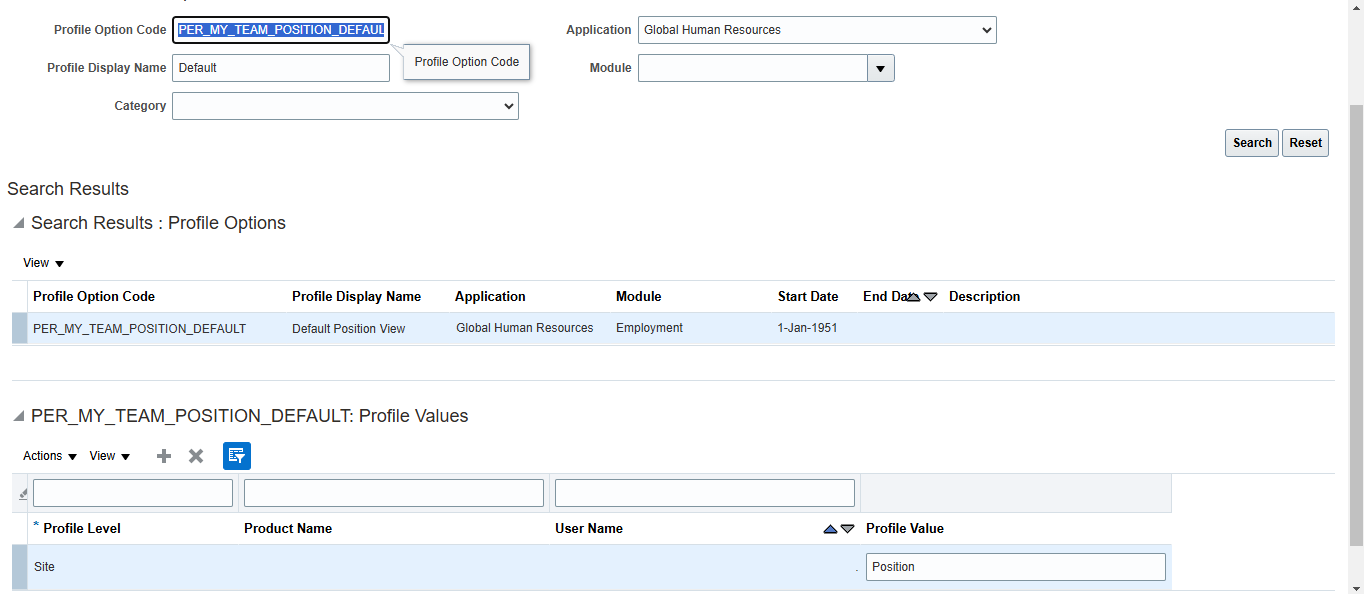Open the Module dropdown arrow
The image size is (1364, 594).
tap(880, 67)
